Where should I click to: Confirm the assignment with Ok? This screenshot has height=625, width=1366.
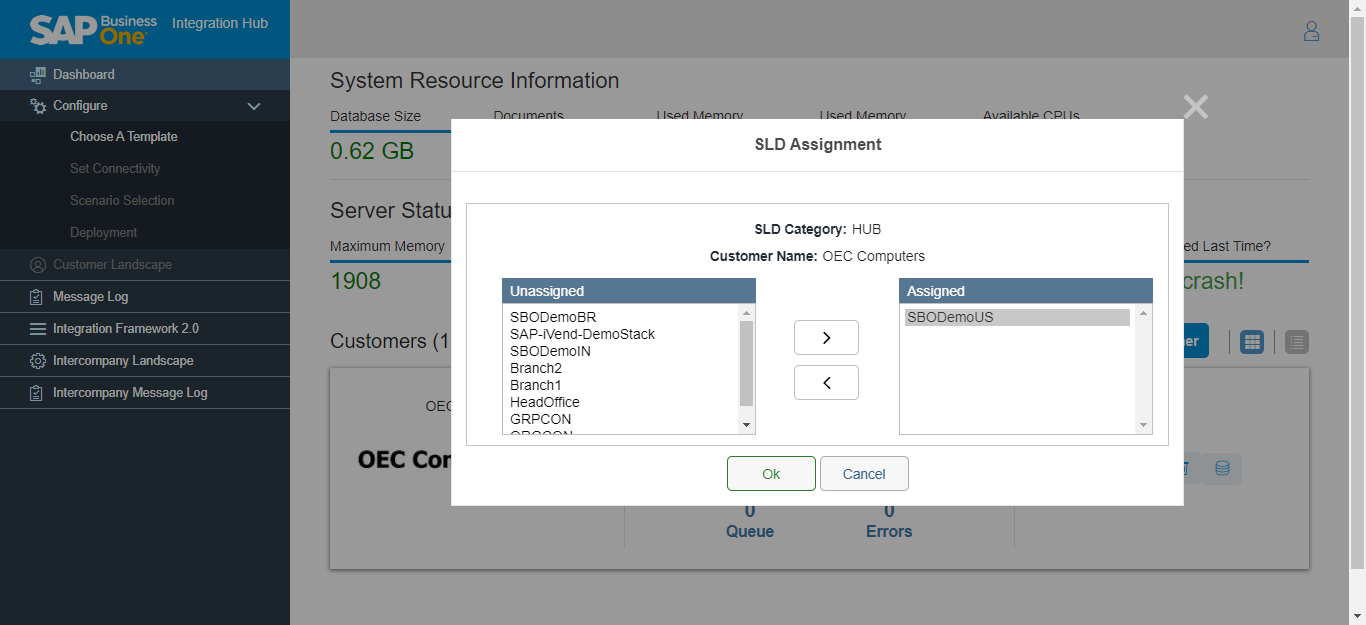pos(771,474)
